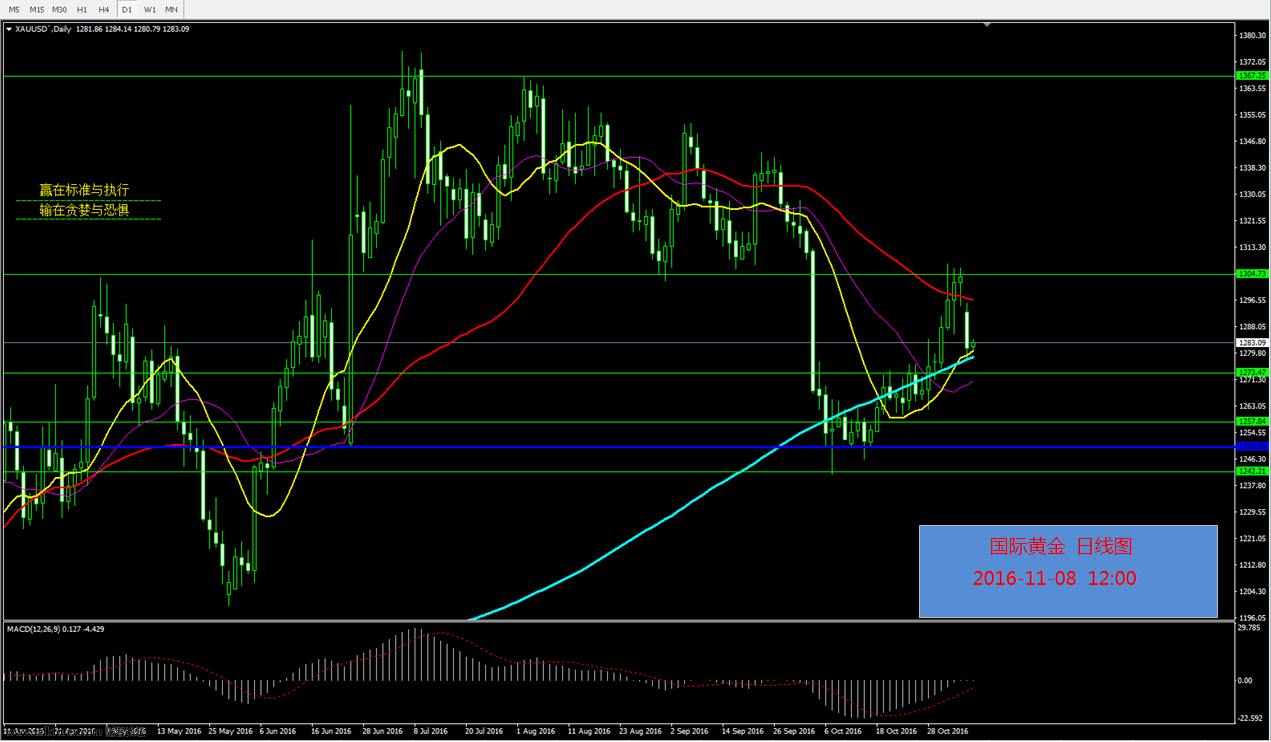This screenshot has width=1271, height=742.
Task: Click the MACD(12,26,9) indicator label
Action: pos(55,629)
